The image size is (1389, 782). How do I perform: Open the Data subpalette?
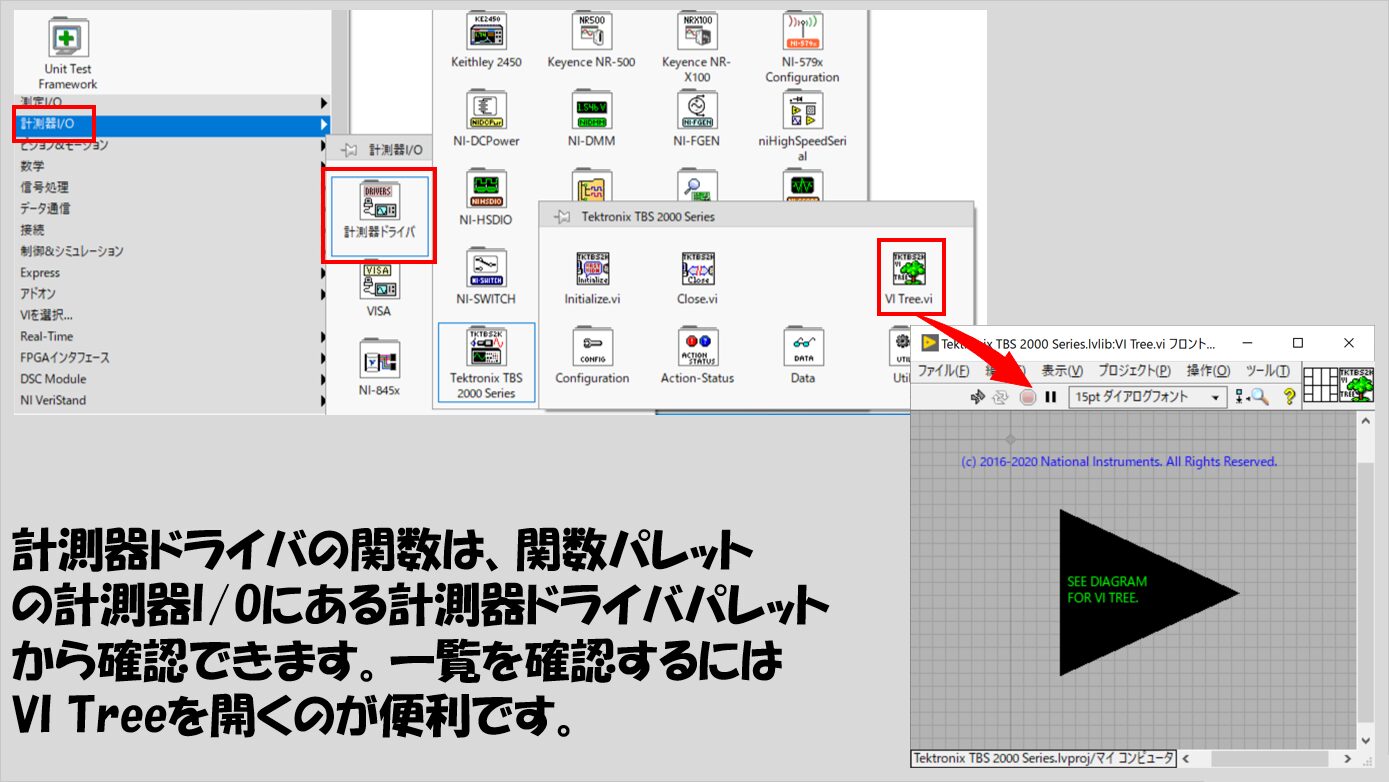pos(803,357)
